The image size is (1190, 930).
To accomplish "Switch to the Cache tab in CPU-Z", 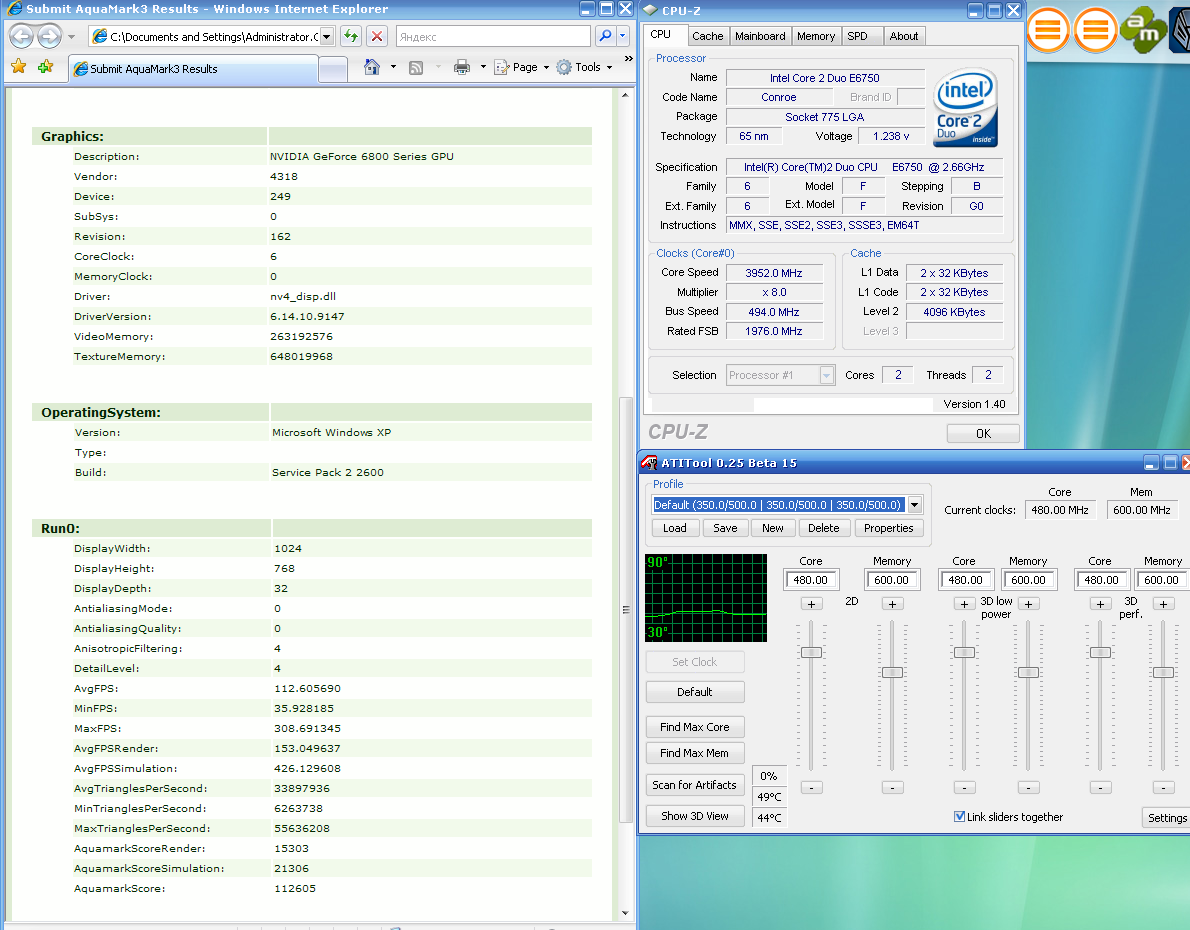I will [707, 36].
